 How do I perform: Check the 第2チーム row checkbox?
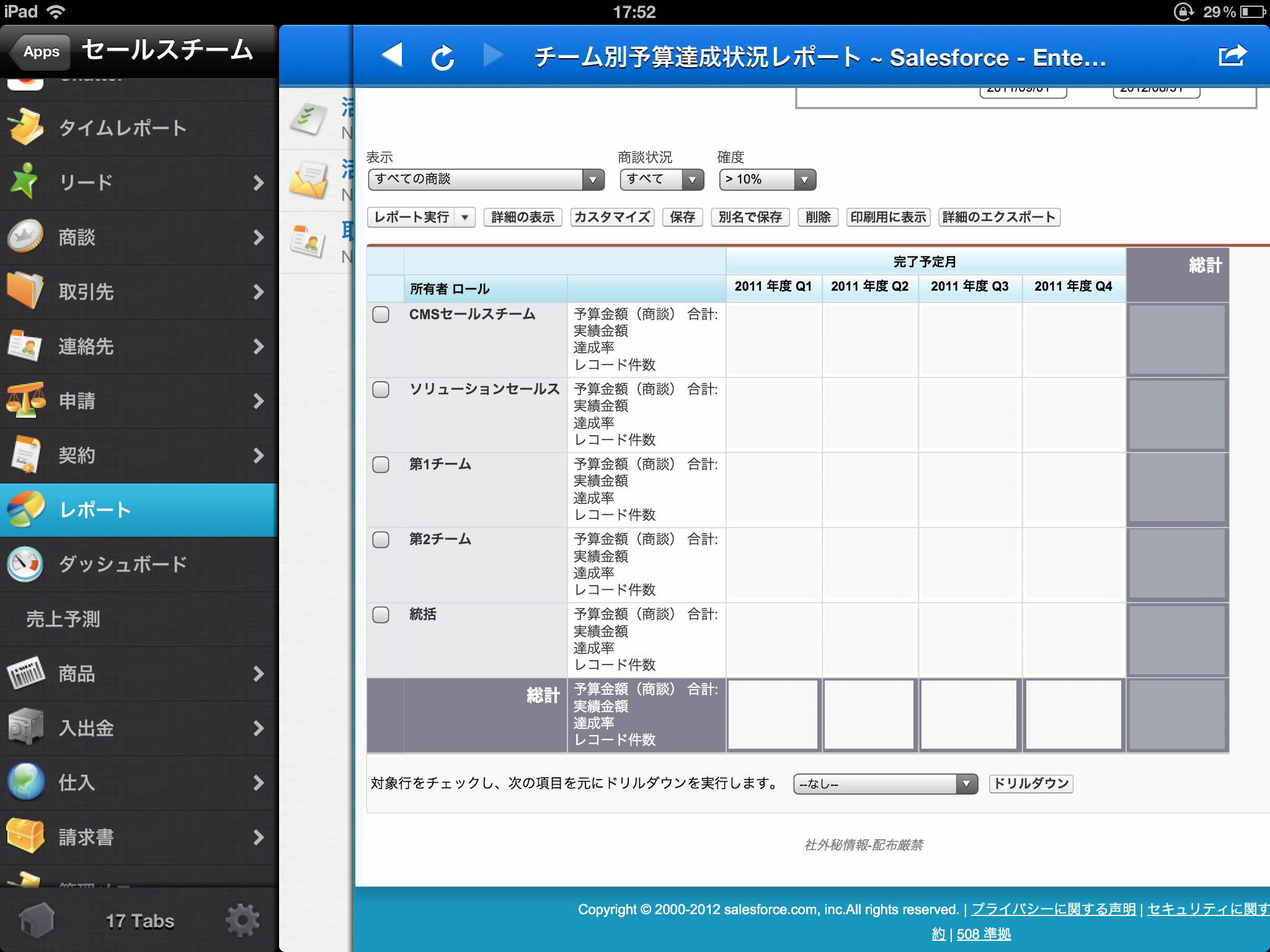pos(381,539)
